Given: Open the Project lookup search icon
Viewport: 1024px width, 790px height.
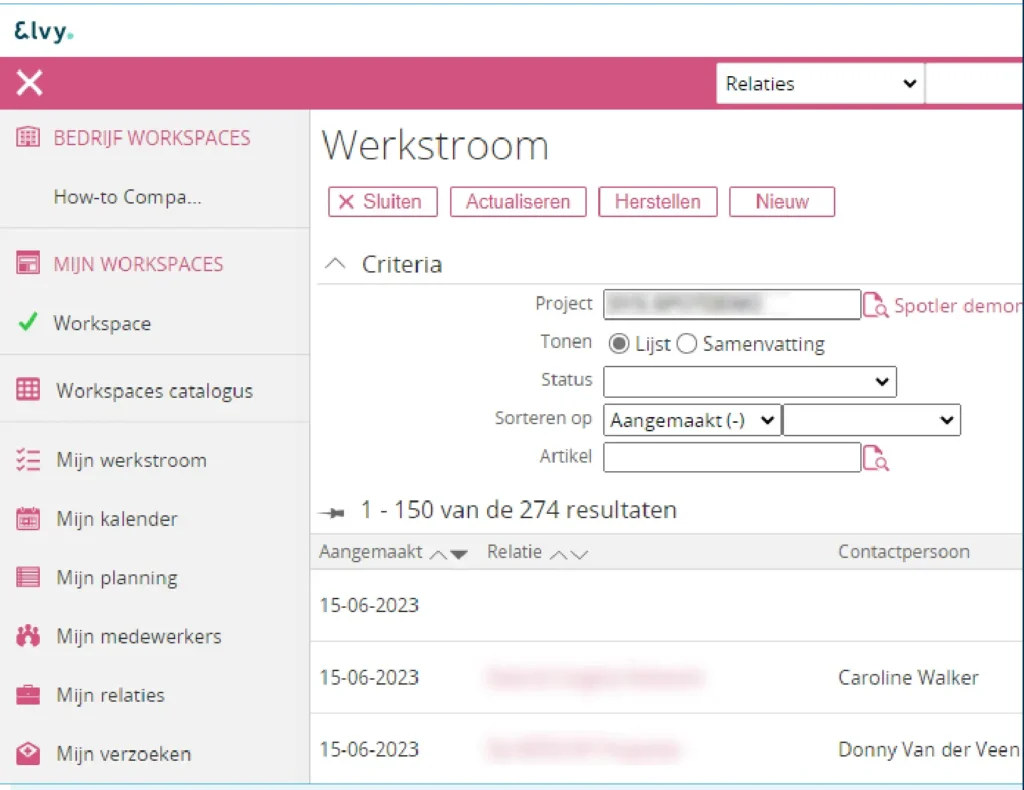Looking at the screenshot, I should tap(875, 305).
